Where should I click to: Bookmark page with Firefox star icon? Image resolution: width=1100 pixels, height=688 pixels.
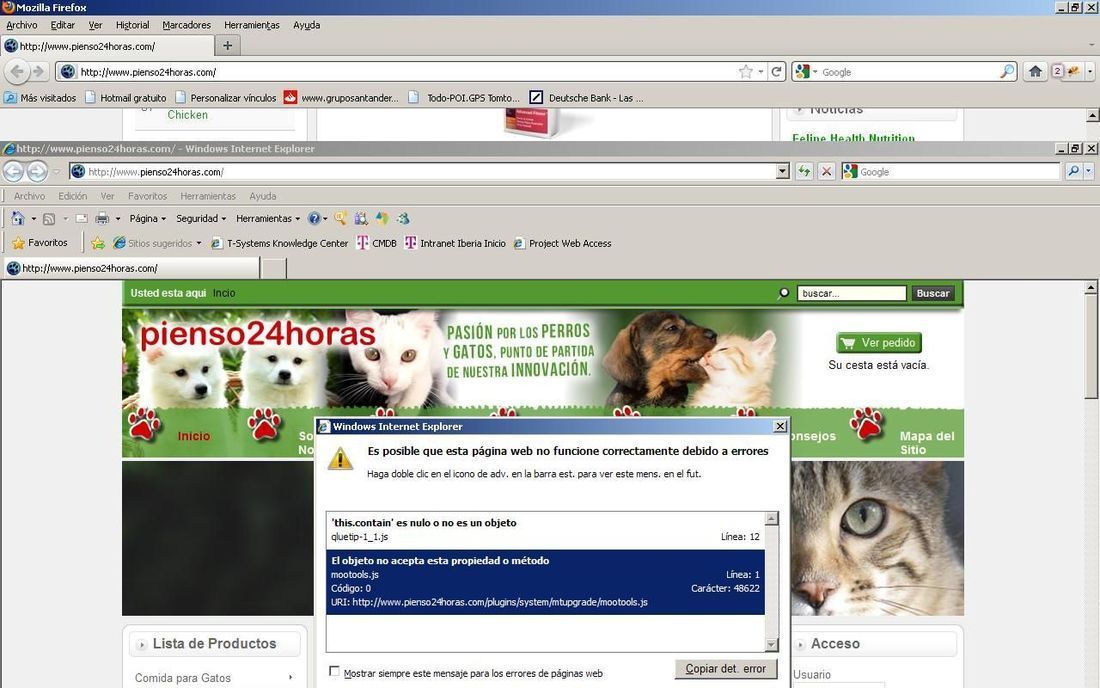(x=746, y=72)
